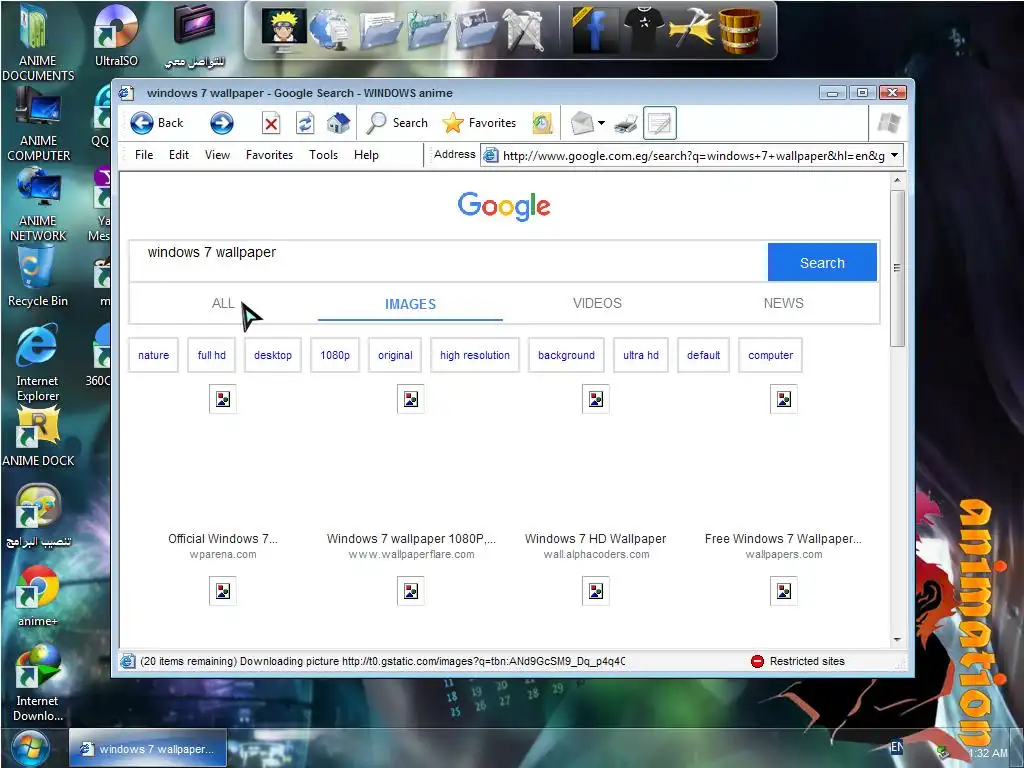Screen dimensions: 1024x768
Task: Click the 1080p filter chip
Action: (x=335, y=355)
